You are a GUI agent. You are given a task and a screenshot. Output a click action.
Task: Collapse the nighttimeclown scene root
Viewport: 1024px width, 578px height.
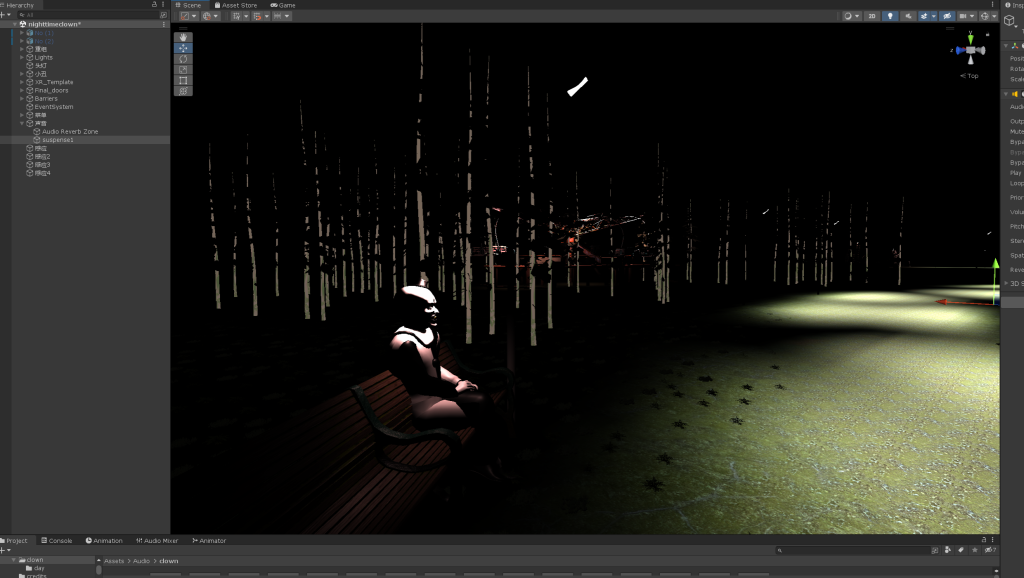14,24
